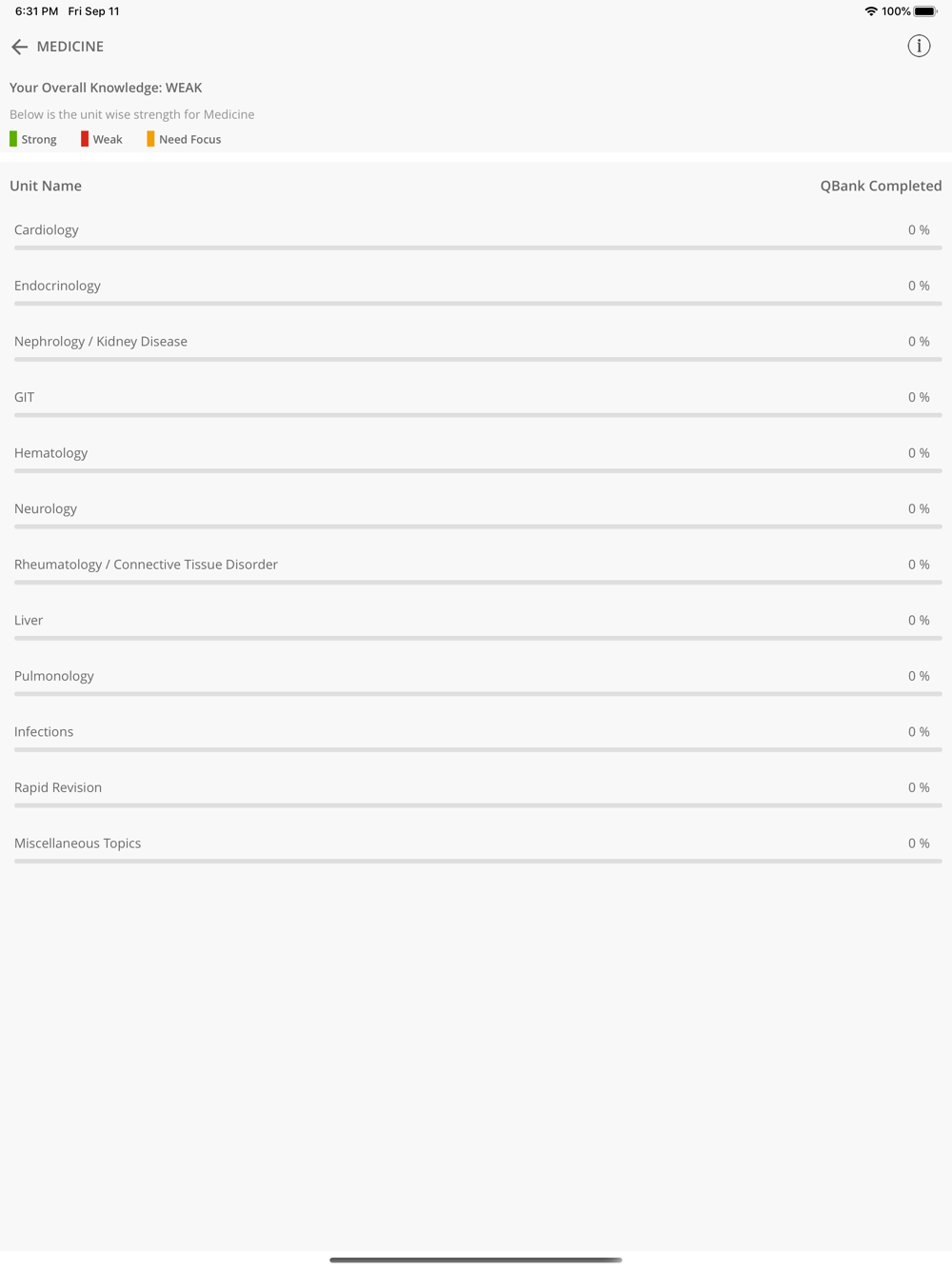Image resolution: width=952 pixels, height=1270 pixels.
Task: Tap the battery icon in status bar
Action: (925, 11)
